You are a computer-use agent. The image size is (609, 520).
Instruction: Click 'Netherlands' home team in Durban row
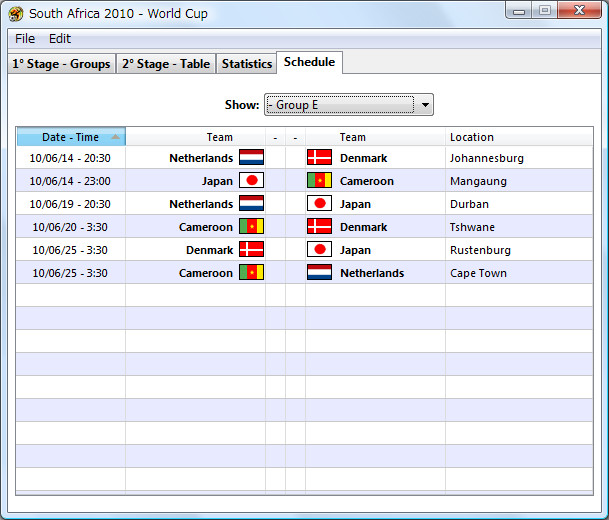pyautogui.click(x=201, y=204)
